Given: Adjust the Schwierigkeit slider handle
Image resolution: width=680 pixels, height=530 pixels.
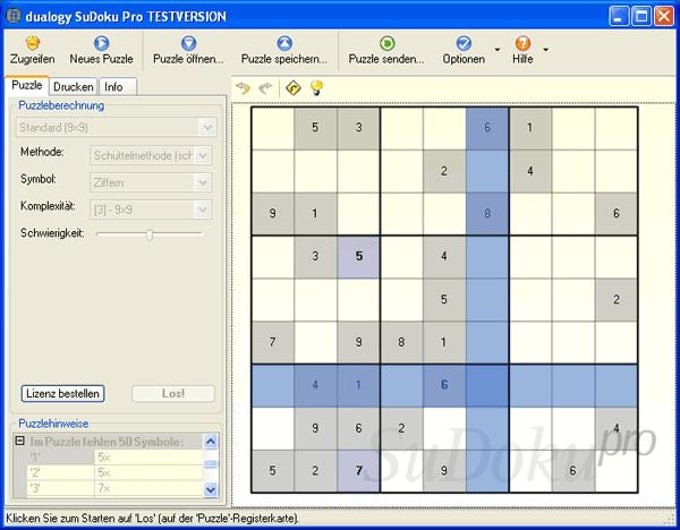Looking at the screenshot, I should (149, 235).
